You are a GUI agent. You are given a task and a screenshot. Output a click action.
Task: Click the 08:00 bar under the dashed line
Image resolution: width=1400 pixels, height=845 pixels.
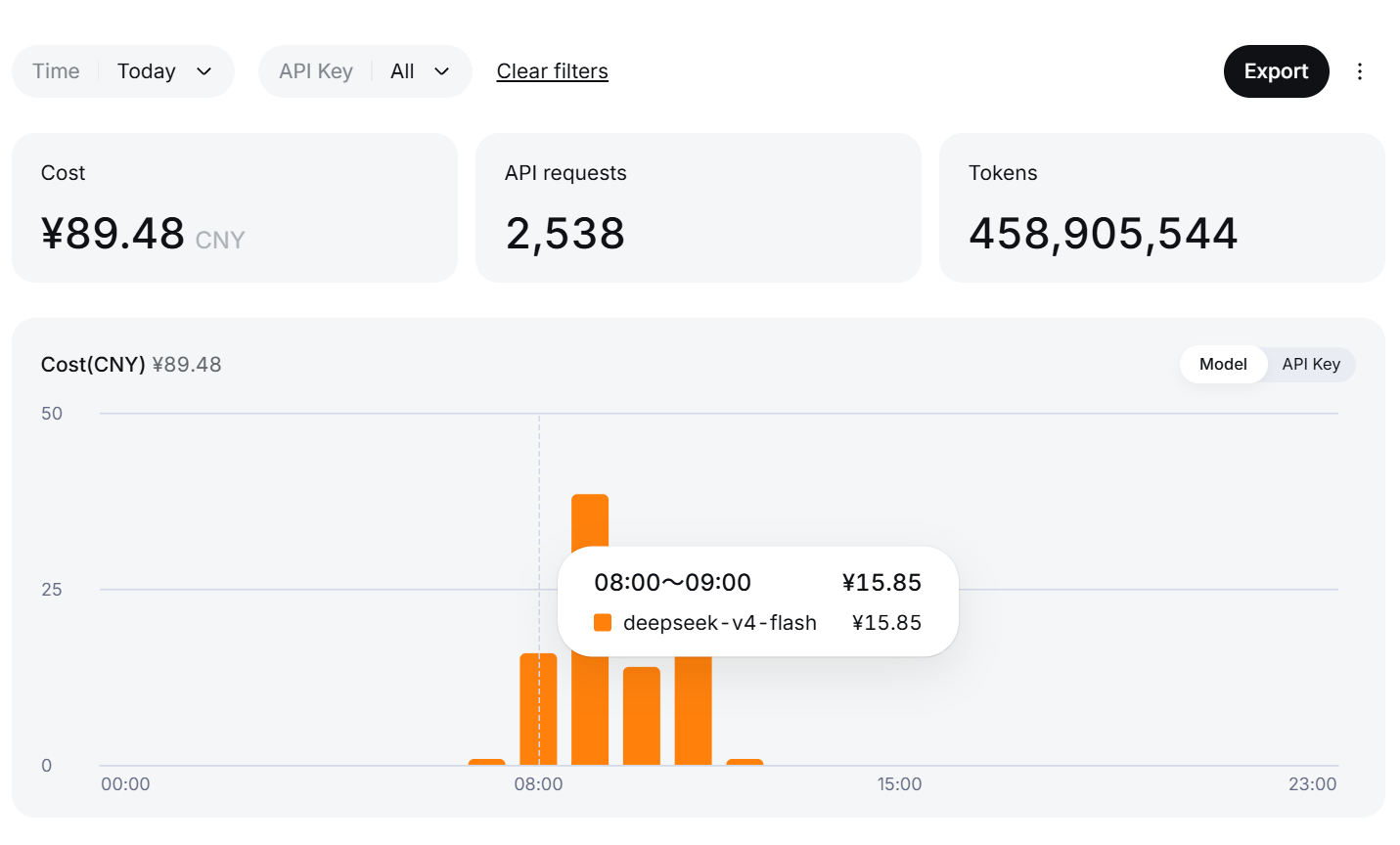pyautogui.click(x=538, y=709)
